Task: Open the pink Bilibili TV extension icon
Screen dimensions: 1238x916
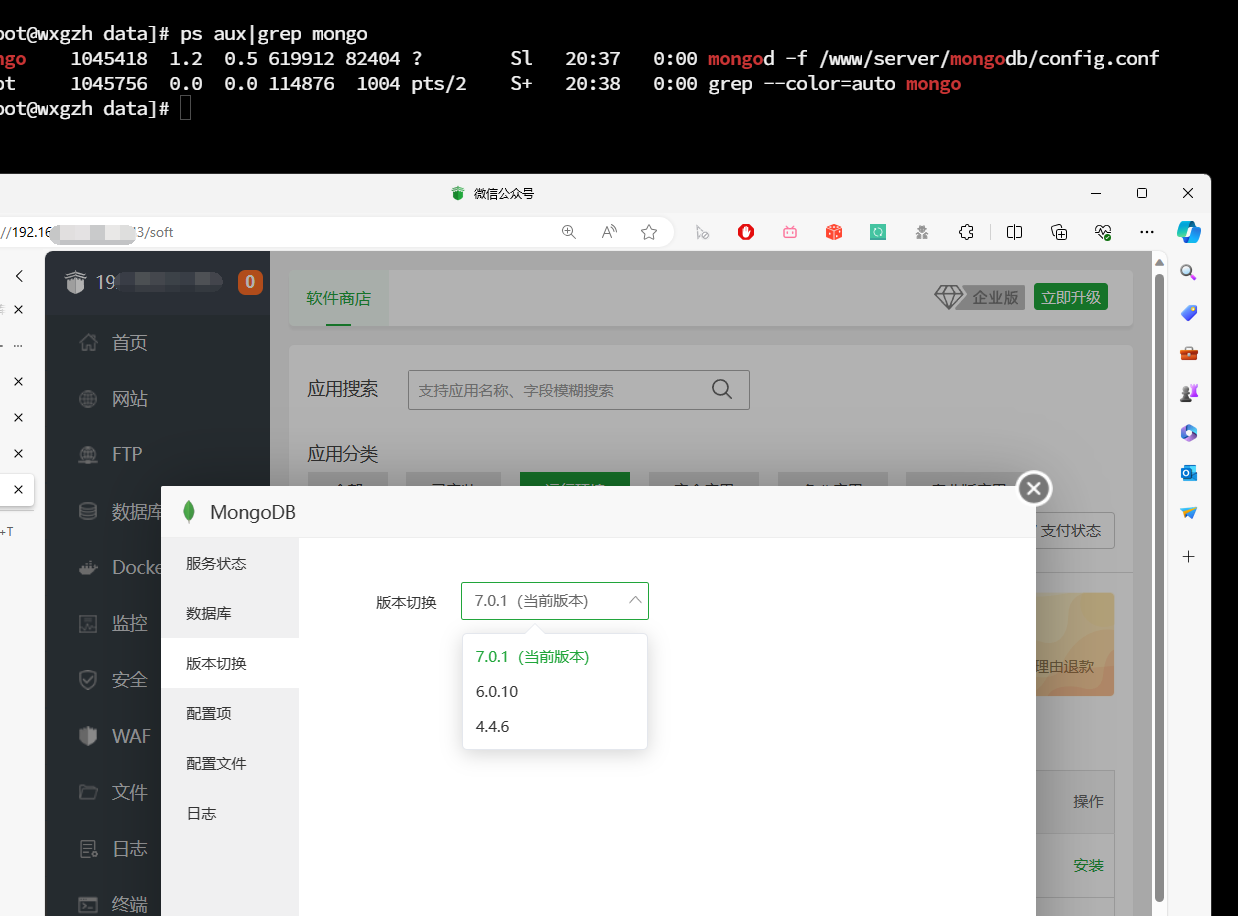Action: (x=790, y=232)
